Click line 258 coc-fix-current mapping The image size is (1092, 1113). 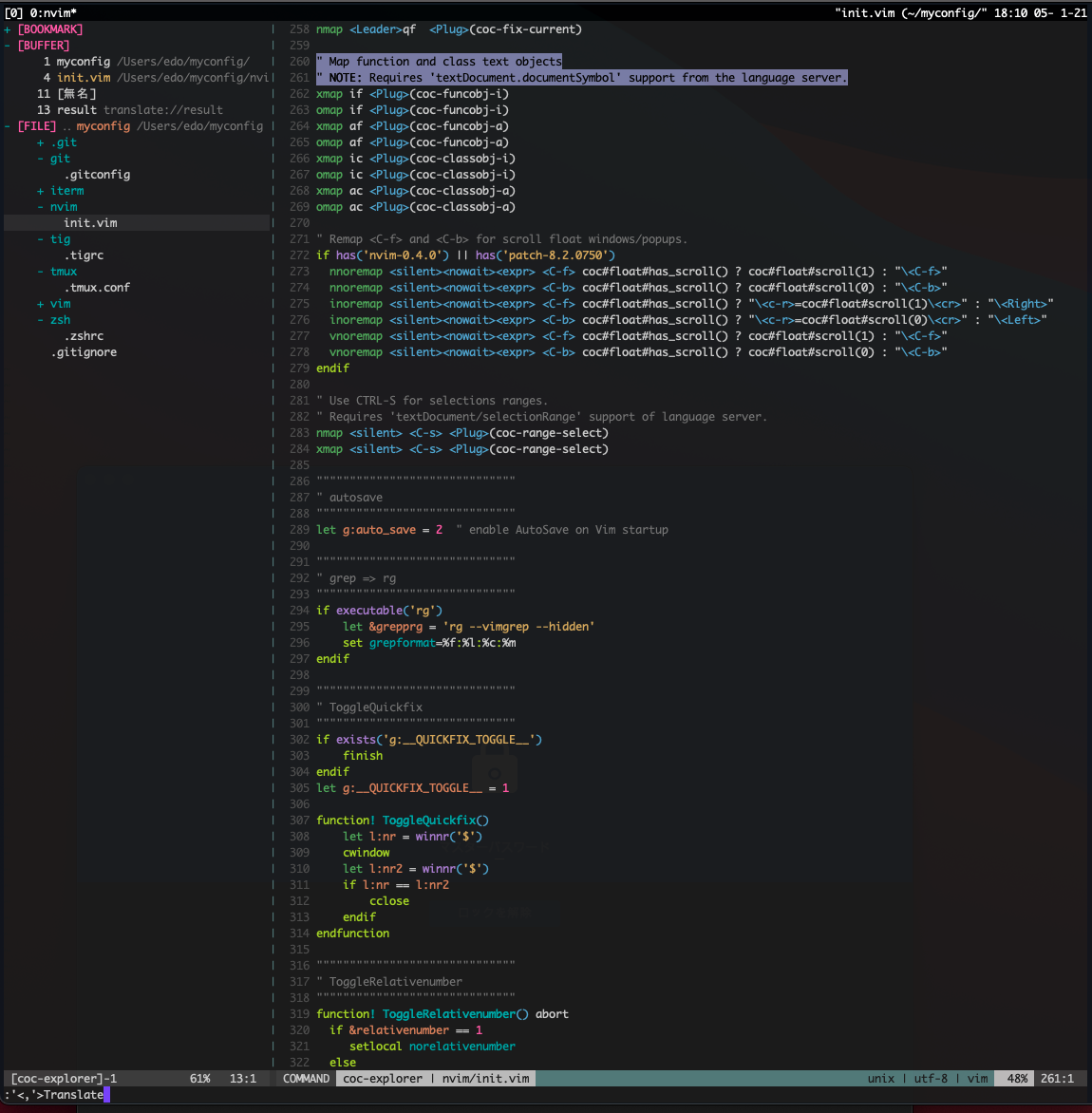pyautogui.click(x=448, y=29)
